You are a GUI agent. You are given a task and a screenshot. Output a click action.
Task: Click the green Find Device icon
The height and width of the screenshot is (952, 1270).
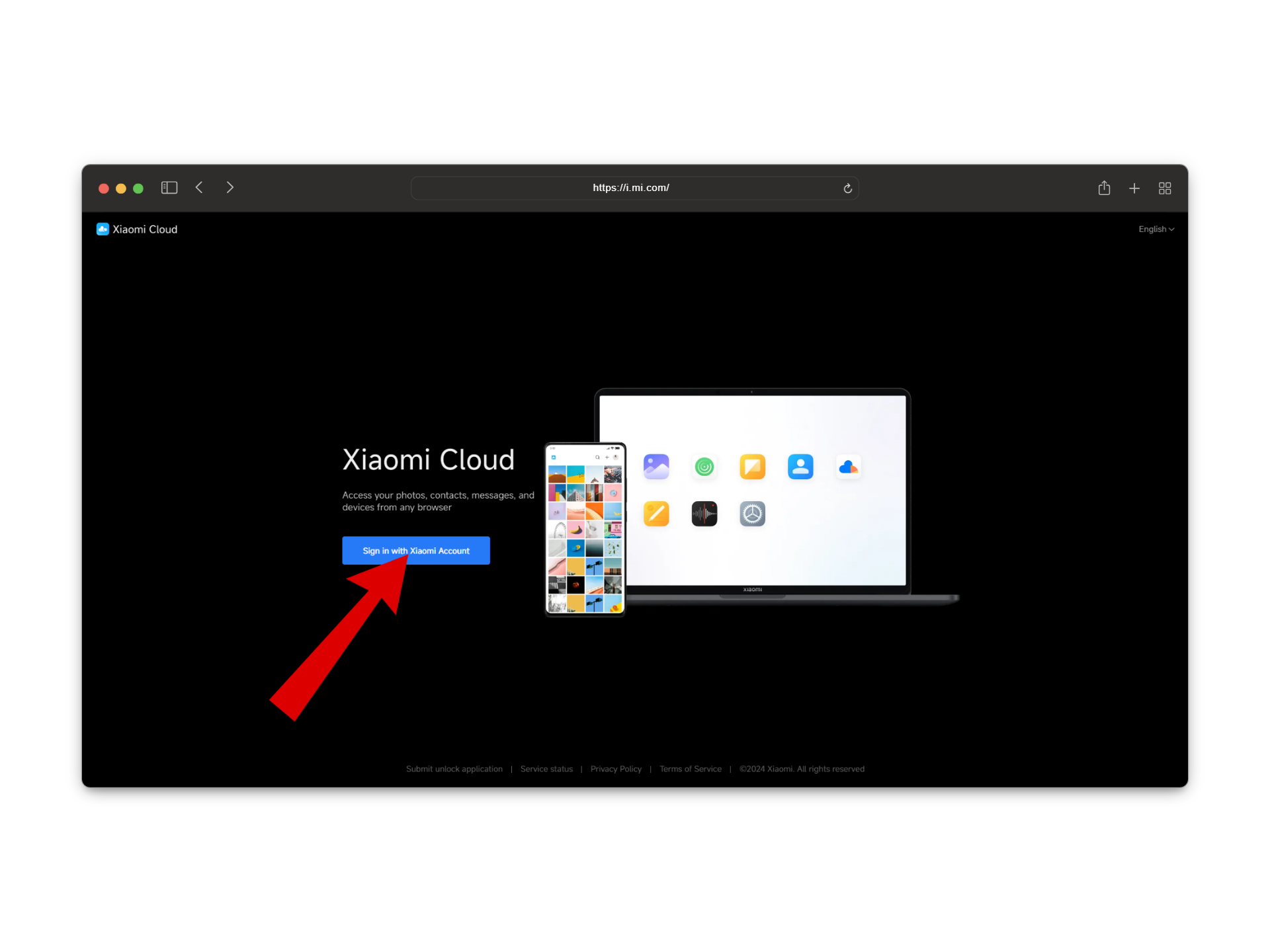click(x=704, y=467)
